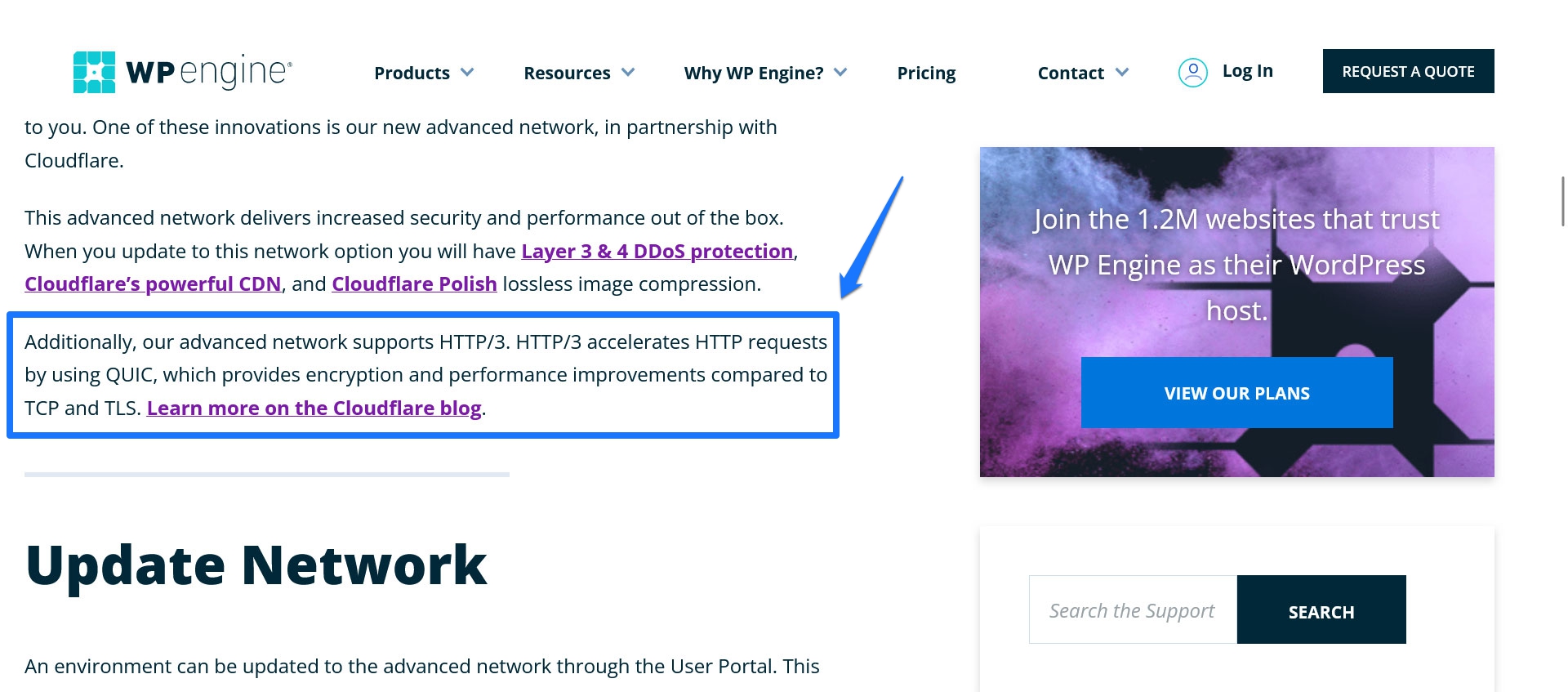This screenshot has height=692, width=1568.
Task: Click the page scrollbar thumb
Action: pyautogui.click(x=1562, y=201)
